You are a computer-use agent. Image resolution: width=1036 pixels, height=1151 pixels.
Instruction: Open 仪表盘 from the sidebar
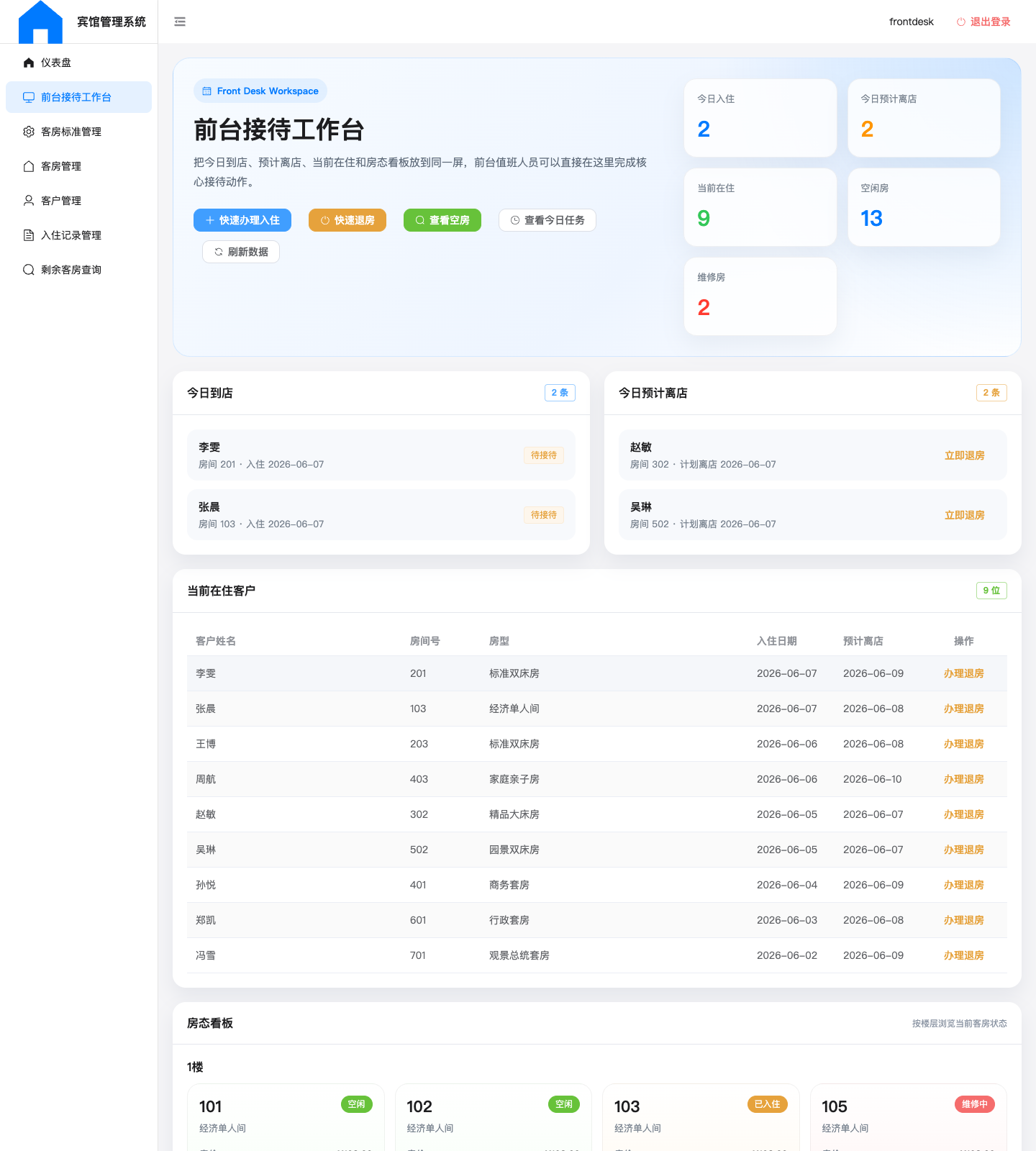click(x=79, y=63)
